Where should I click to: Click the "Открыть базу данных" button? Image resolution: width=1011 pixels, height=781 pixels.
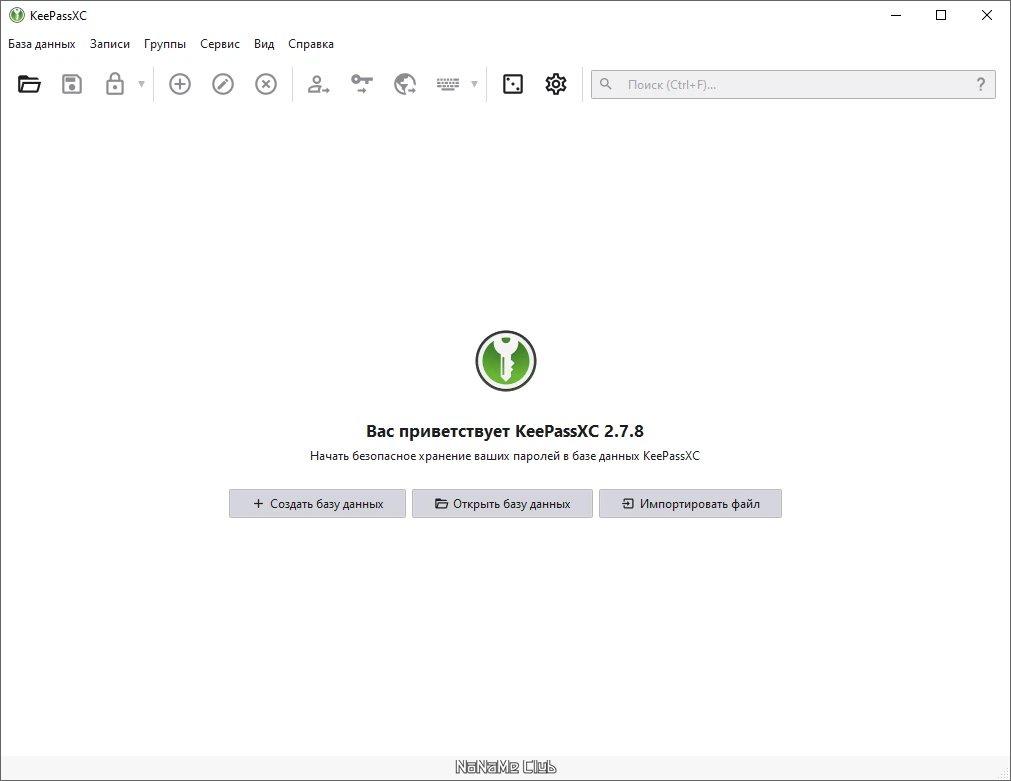coord(502,504)
